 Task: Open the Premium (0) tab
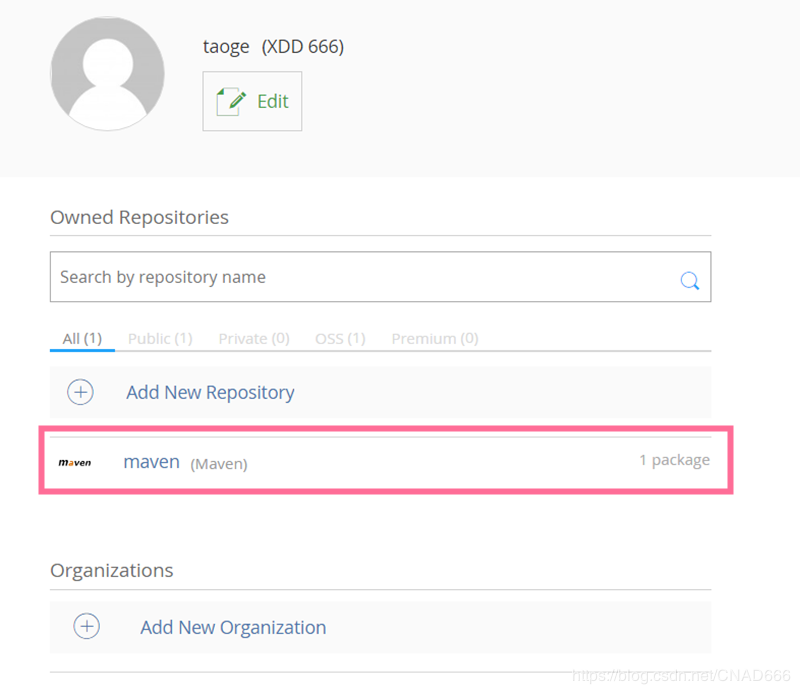435,338
